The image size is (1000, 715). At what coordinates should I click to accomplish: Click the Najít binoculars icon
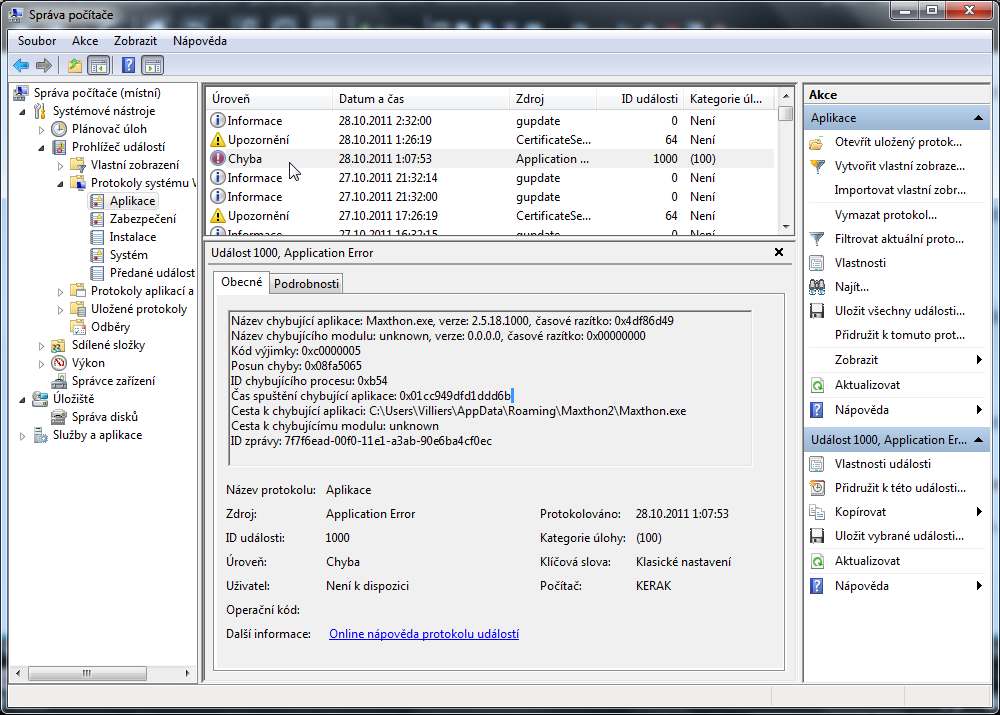[817, 287]
